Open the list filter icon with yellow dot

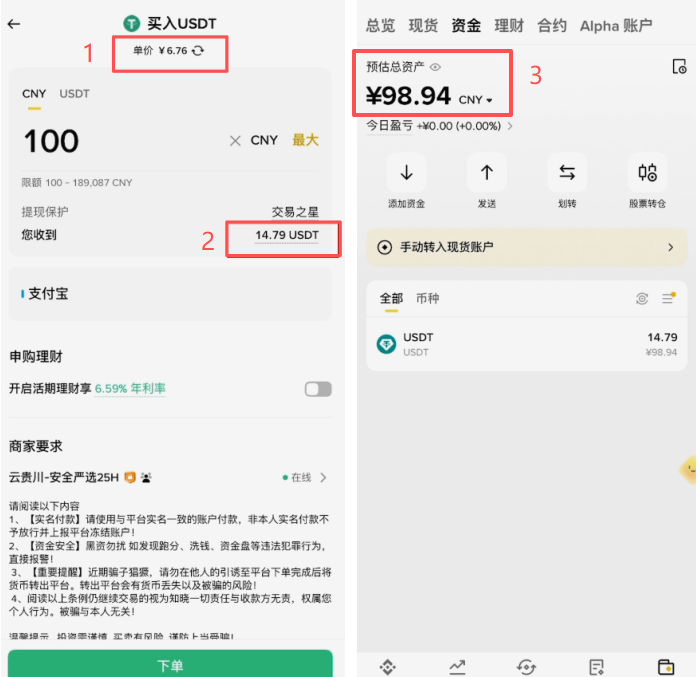(x=668, y=298)
